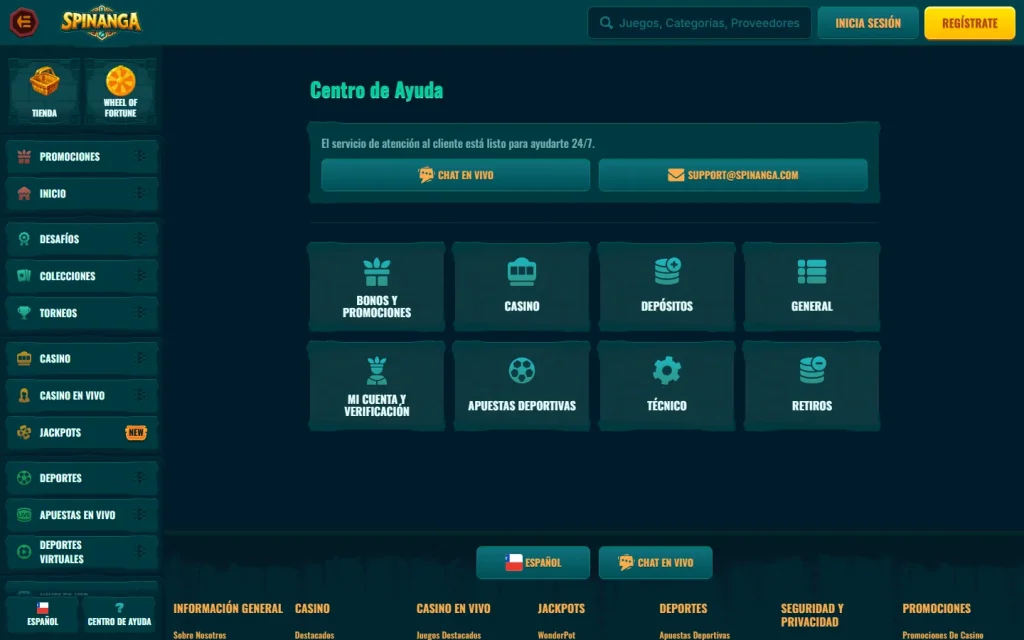Click the NEW badge next to Jackpots
Viewport: 1024px width, 640px height.
(x=136, y=432)
